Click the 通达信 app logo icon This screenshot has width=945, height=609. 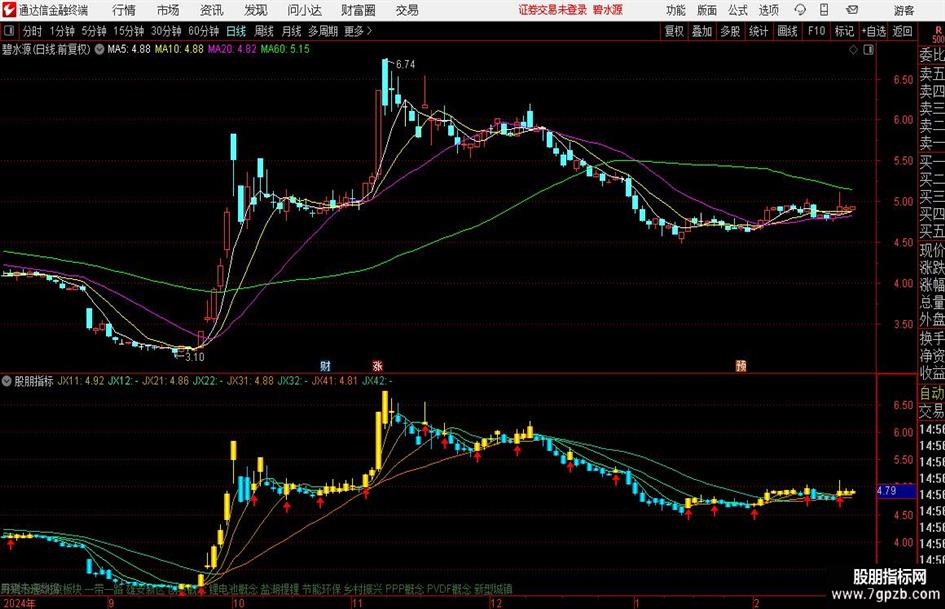click(x=8, y=10)
